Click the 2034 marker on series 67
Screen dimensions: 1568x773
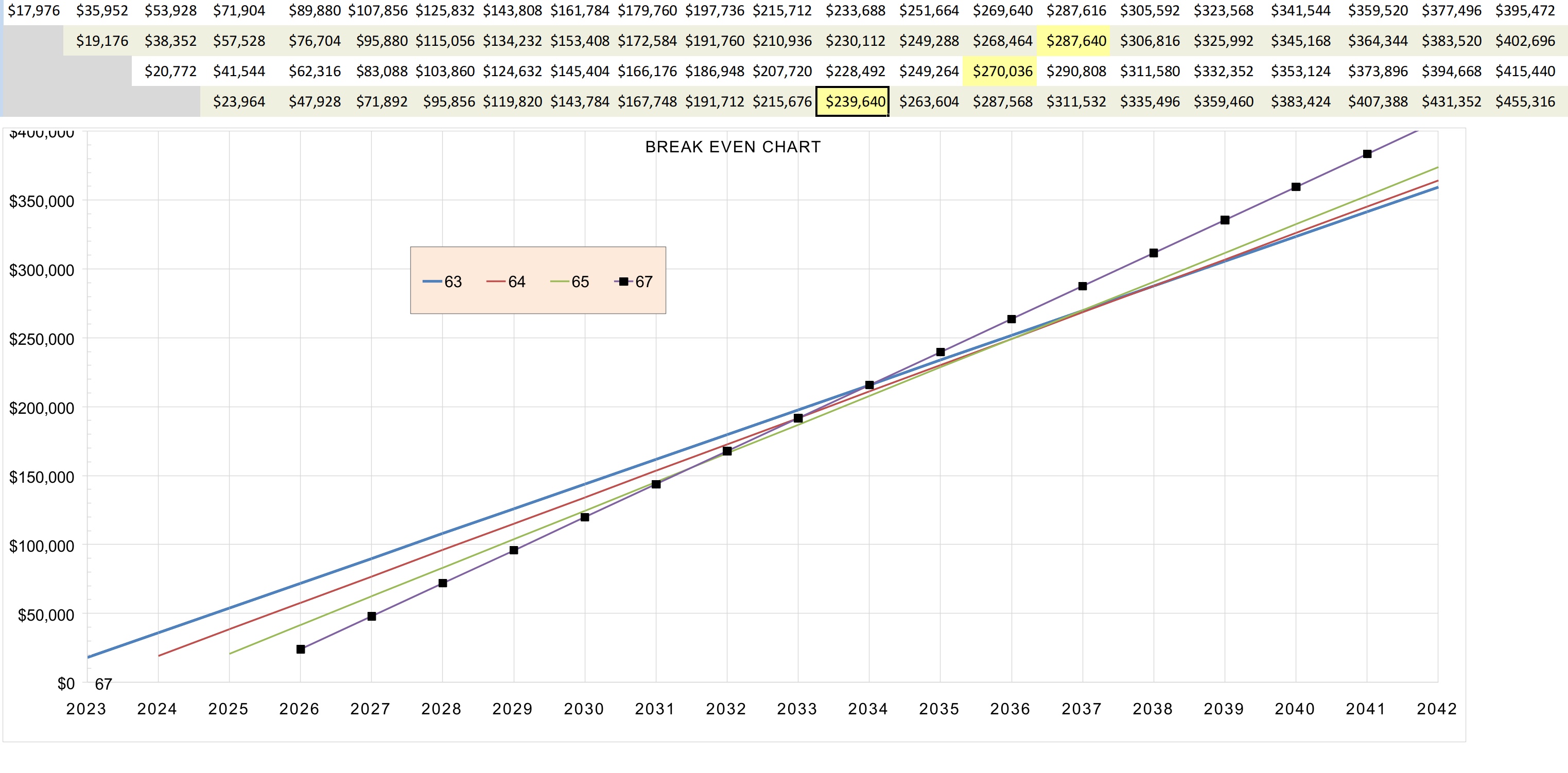[869, 385]
